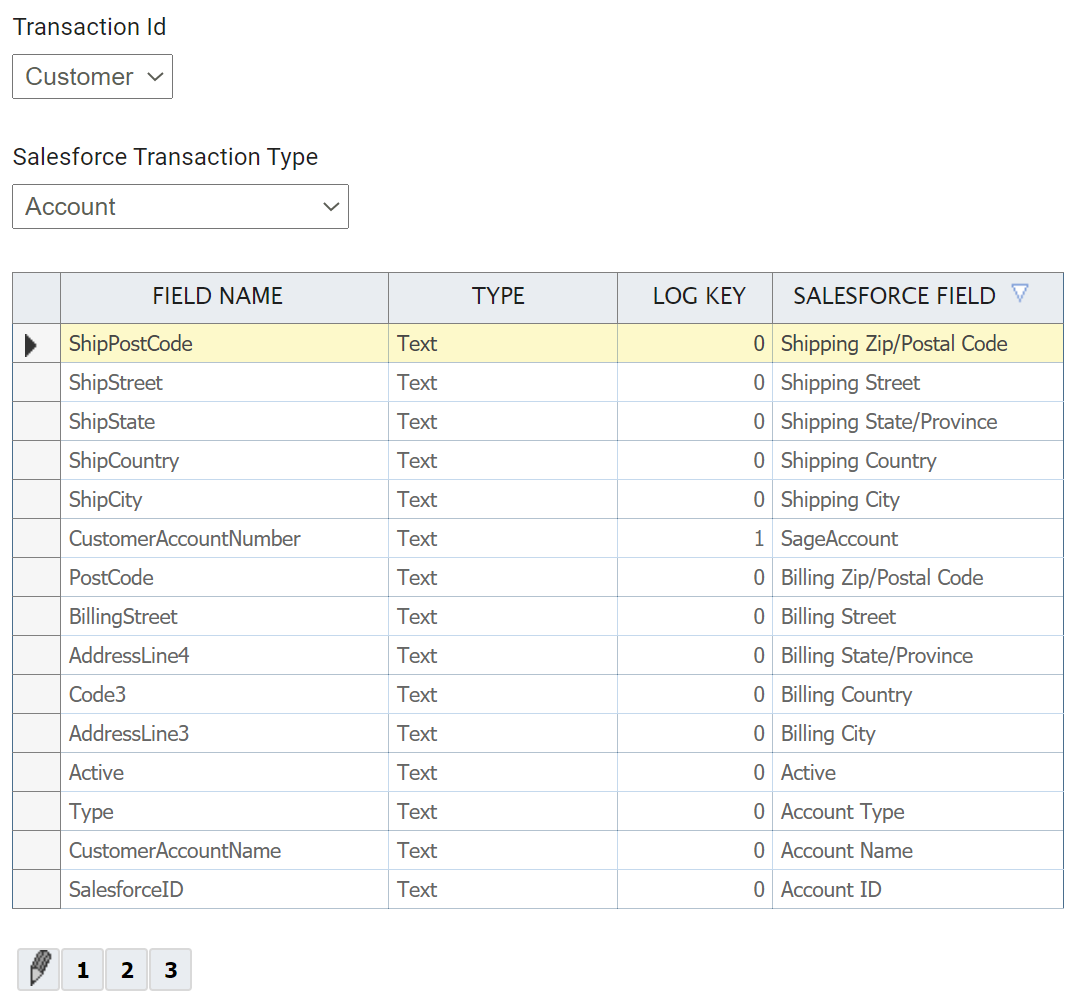Select the ShipPostCode field name cell
Viewport: 1088px width, 1007px height.
[130, 344]
